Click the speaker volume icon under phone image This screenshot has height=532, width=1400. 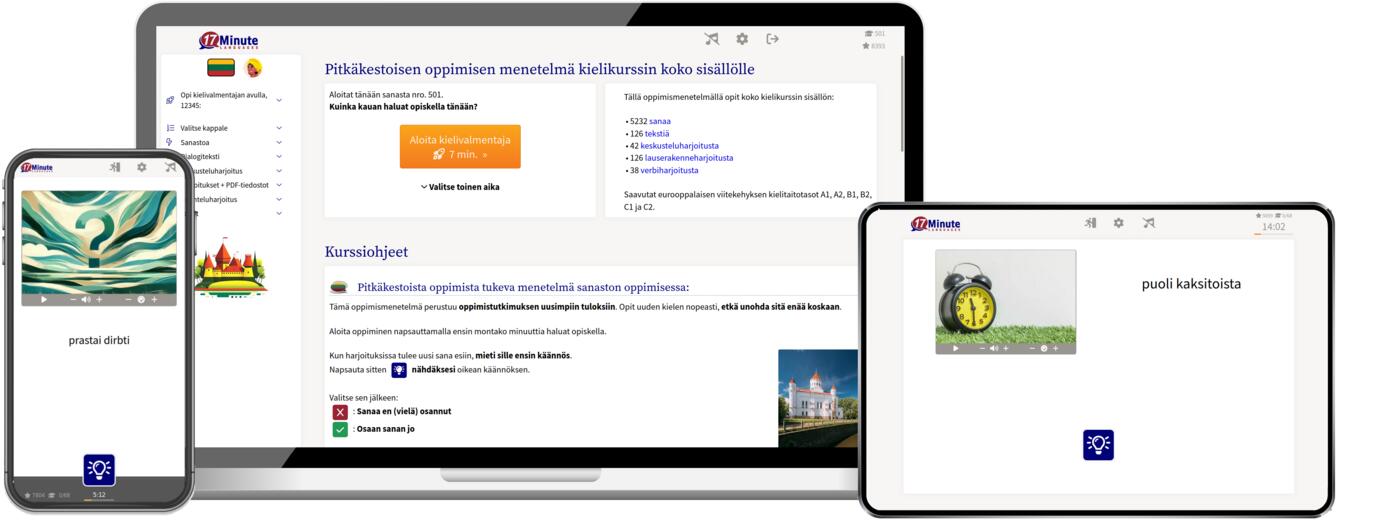click(86, 299)
